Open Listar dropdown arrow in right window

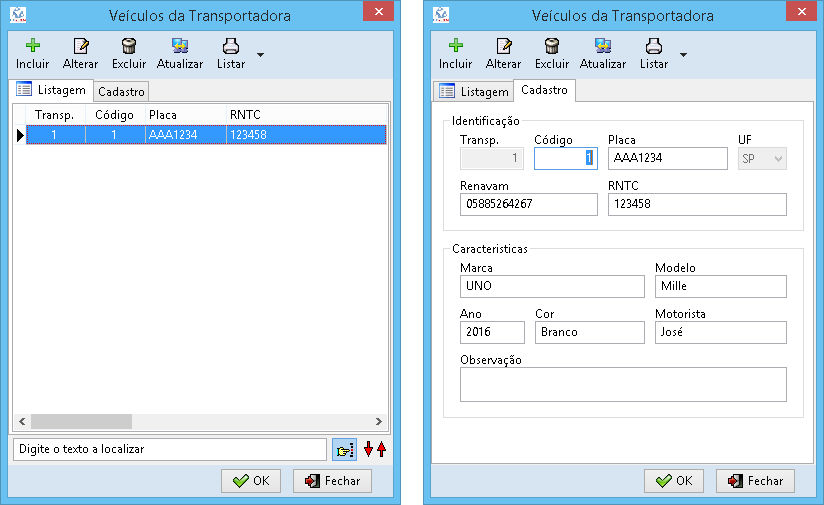click(x=683, y=55)
